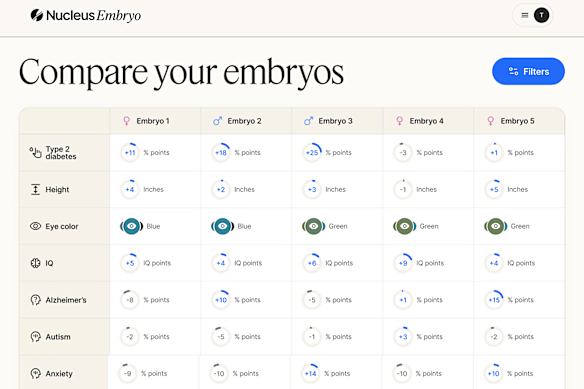
Task: Click Embryo 2 Autism -5 gauge
Action: [x=221, y=336]
